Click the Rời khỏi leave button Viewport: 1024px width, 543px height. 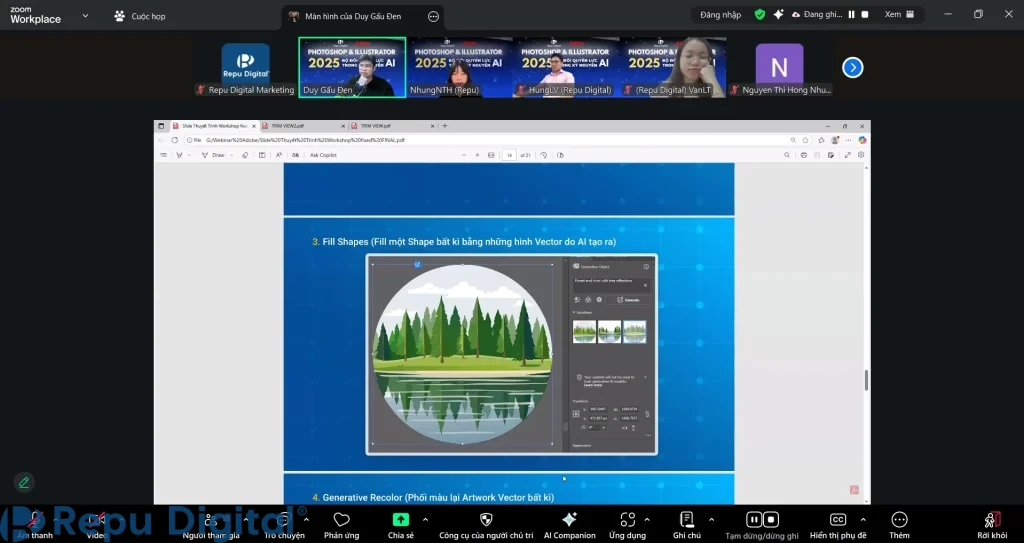[x=992, y=520]
